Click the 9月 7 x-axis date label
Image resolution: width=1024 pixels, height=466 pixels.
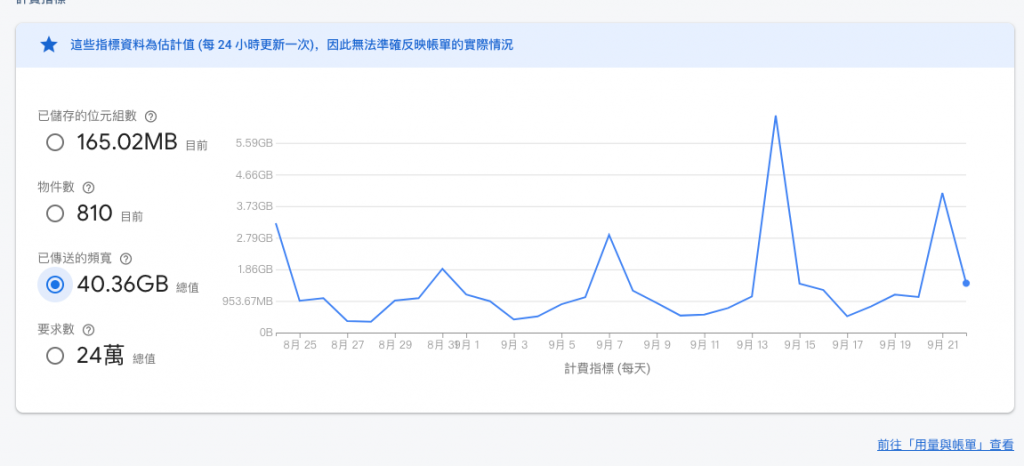[609, 345]
